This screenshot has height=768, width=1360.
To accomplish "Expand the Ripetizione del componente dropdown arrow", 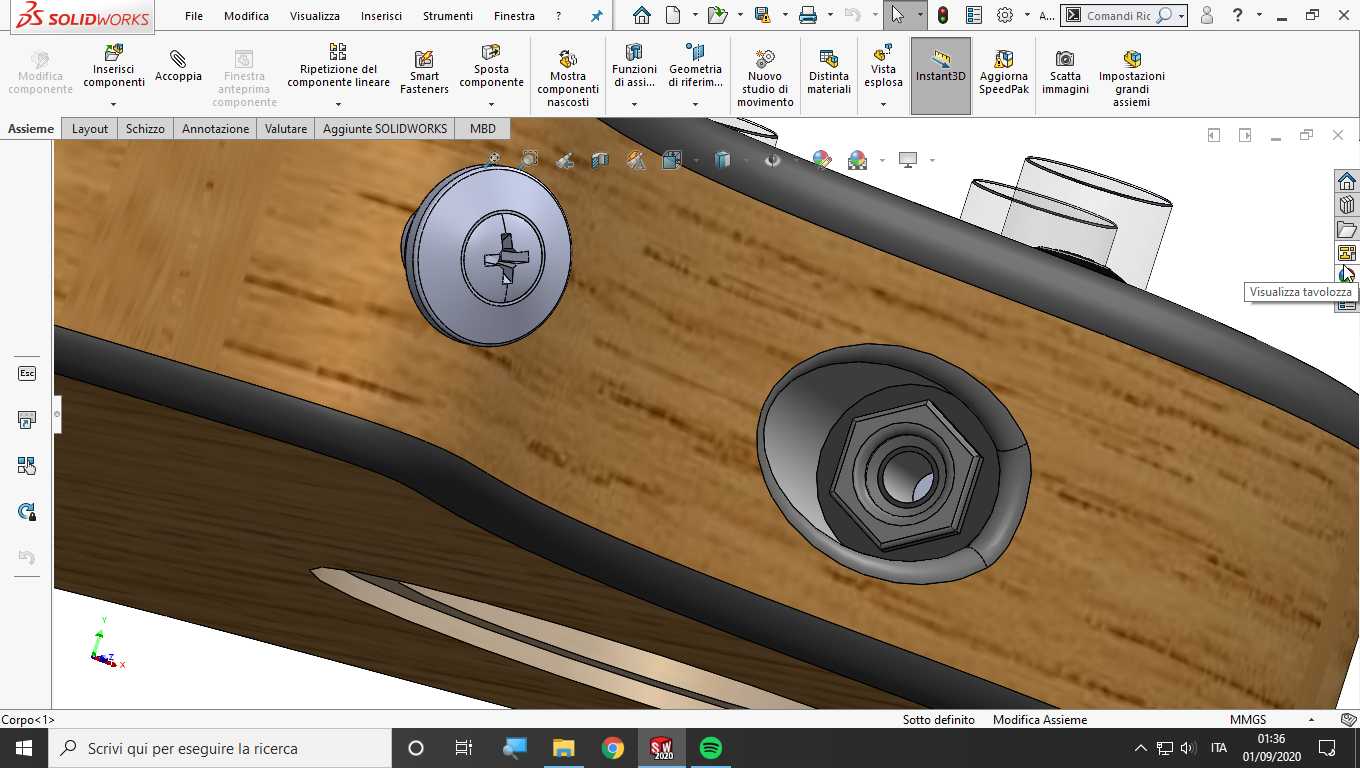I will [x=338, y=104].
